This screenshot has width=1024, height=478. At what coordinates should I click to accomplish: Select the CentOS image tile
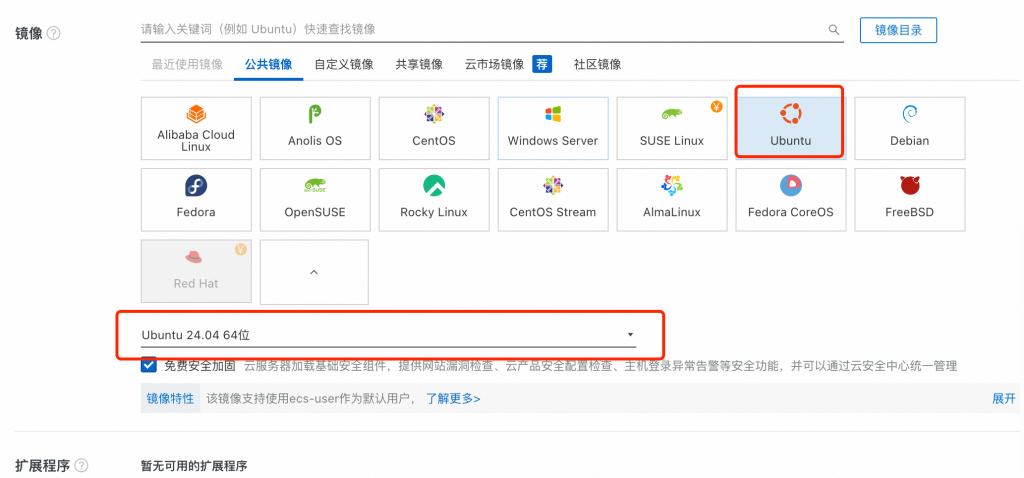pos(433,128)
